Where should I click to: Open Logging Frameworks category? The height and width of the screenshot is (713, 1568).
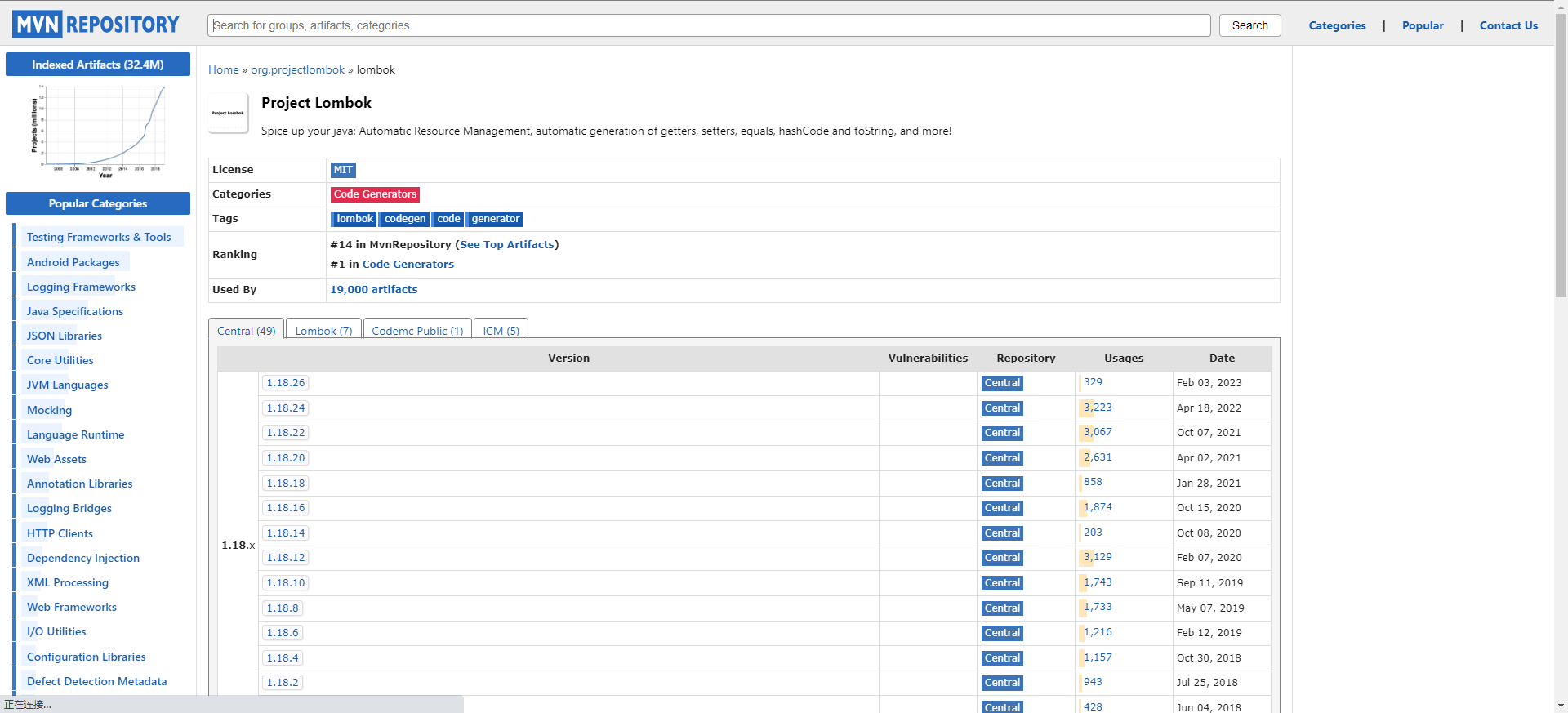[x=81, y=287]
